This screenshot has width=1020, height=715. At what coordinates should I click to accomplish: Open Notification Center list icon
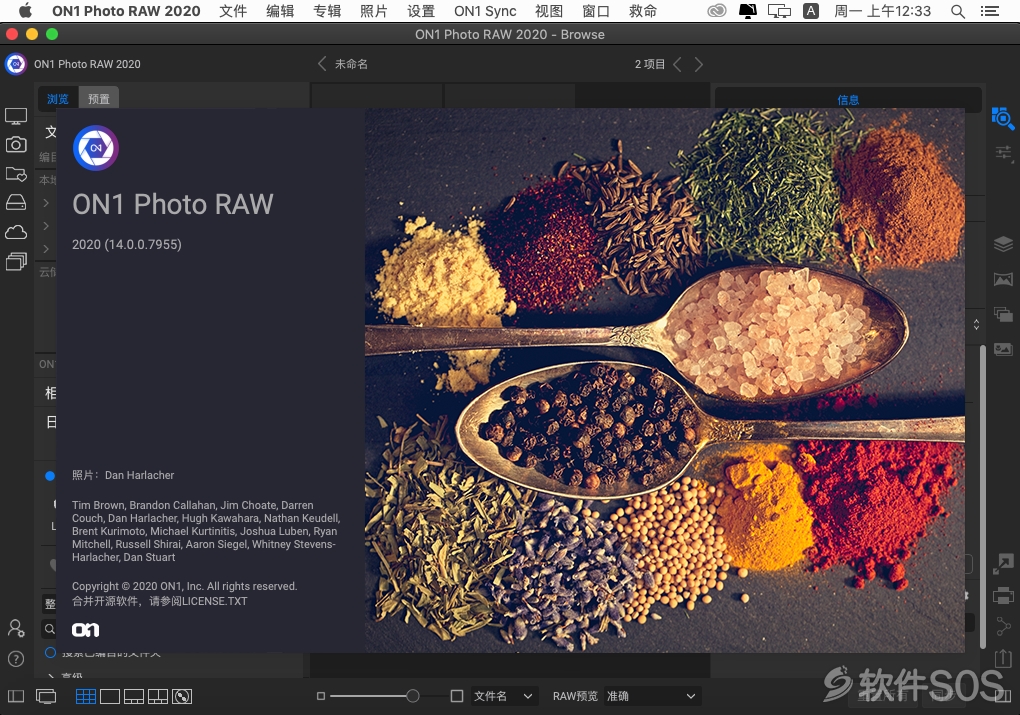point(990,11)
